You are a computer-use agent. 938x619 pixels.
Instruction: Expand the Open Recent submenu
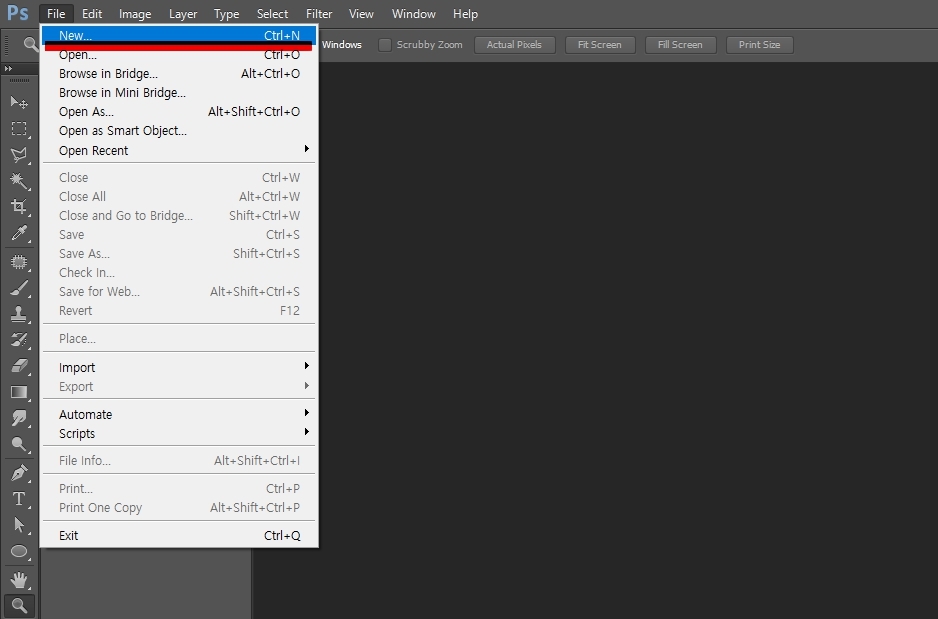179,150
